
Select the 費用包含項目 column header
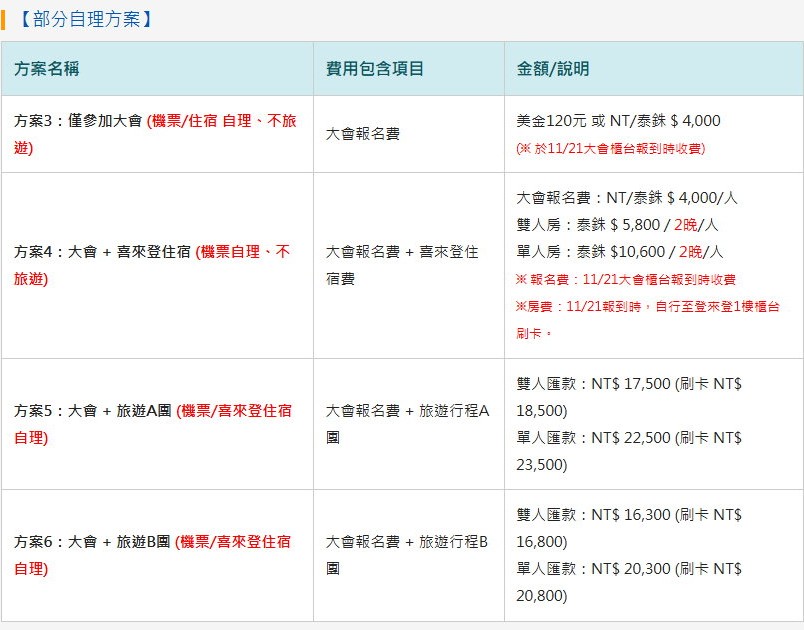(375, 69)
